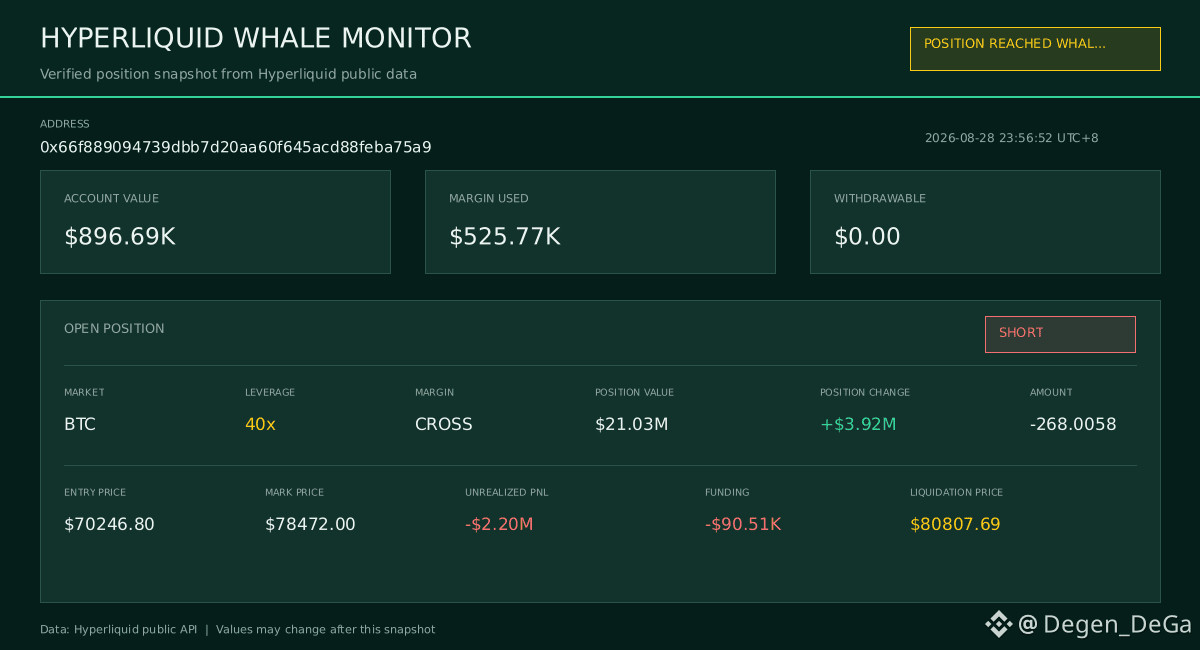Image resolution: width=1200 pixels, height=650 pixels.
Task: Click the $80807.69 liquidation price
Action: click(955, 524)
